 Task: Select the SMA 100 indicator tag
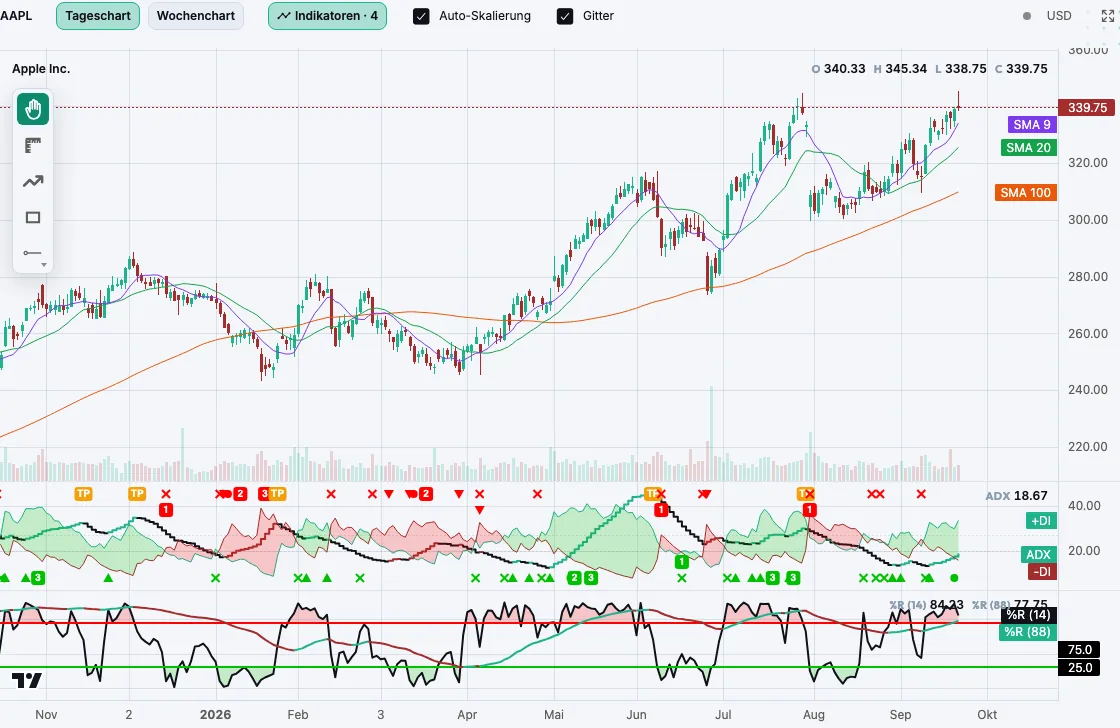pyautogui.click(x=1025, y=192)
